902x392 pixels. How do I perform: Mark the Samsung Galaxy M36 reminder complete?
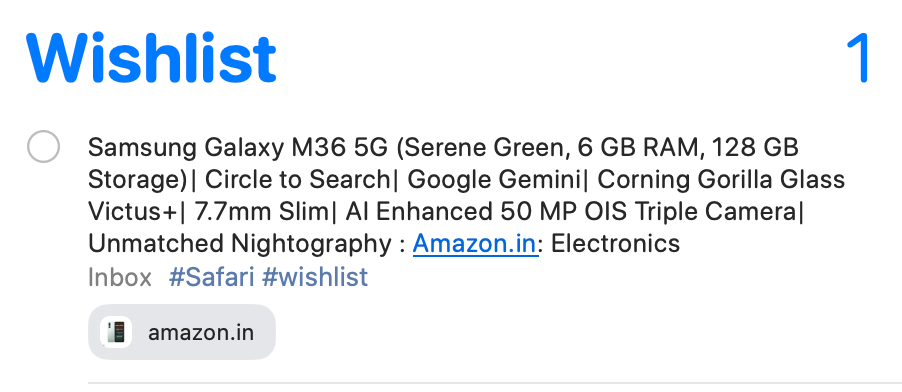(x=43, y=146)
